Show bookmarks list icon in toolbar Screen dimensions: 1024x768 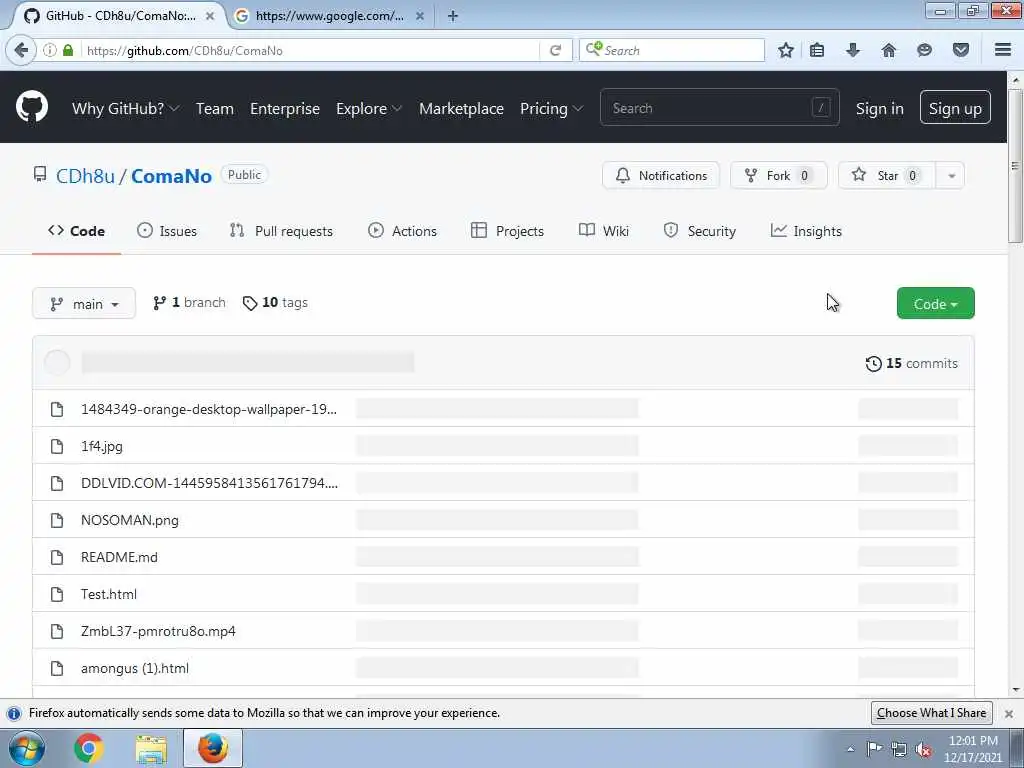[817, 50]
